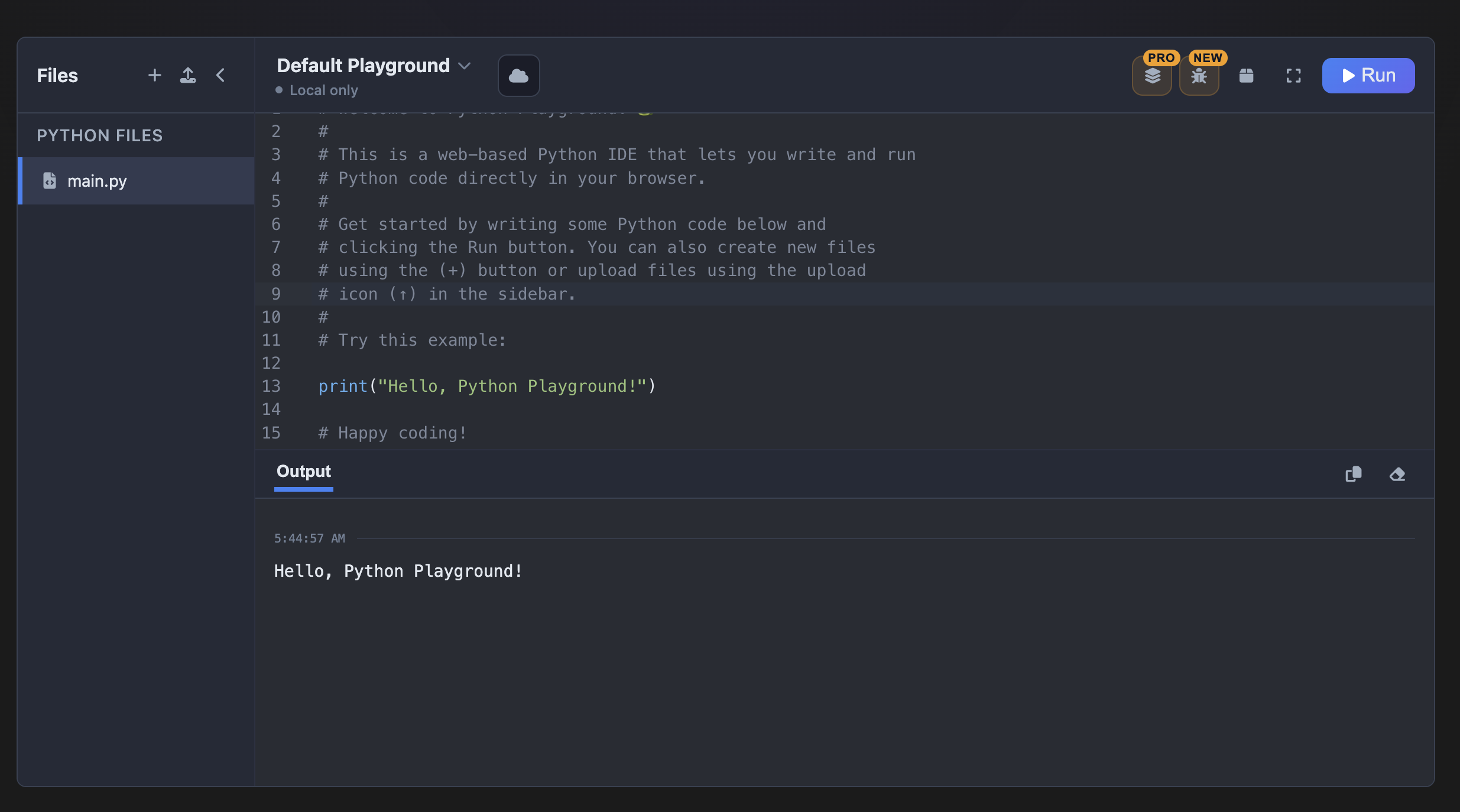The height and width of the screenshot is (812, 1460).
Task: Click the main.py file icon
Action: 50,180
